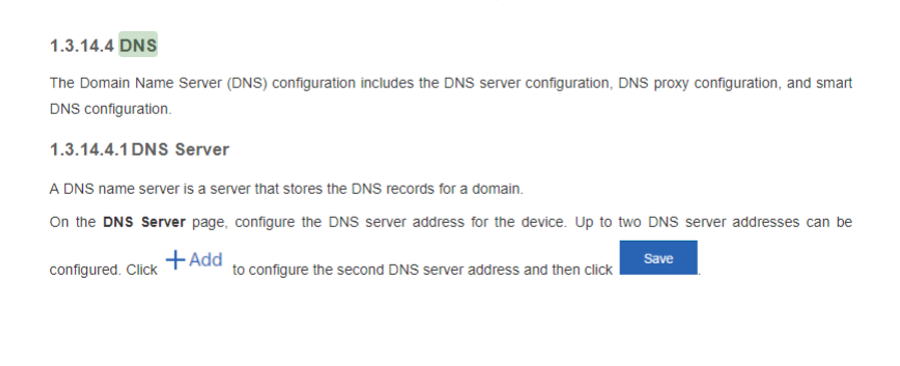Image resolution: width=900 pixels, height=366 pixels.
Task: Click the DNS Server subsection heading text
Action: (180, 150)
